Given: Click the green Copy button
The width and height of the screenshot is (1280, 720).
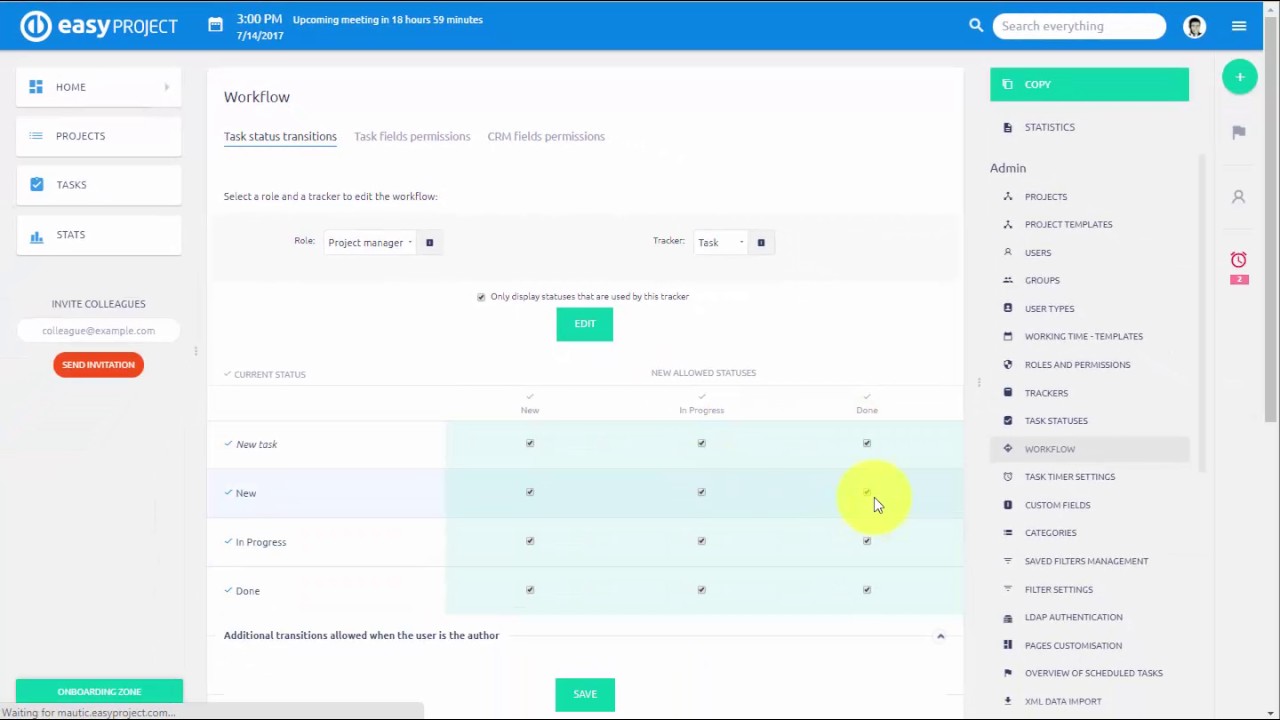Looking at the screenshot, I should click(x=1089, y=85).
